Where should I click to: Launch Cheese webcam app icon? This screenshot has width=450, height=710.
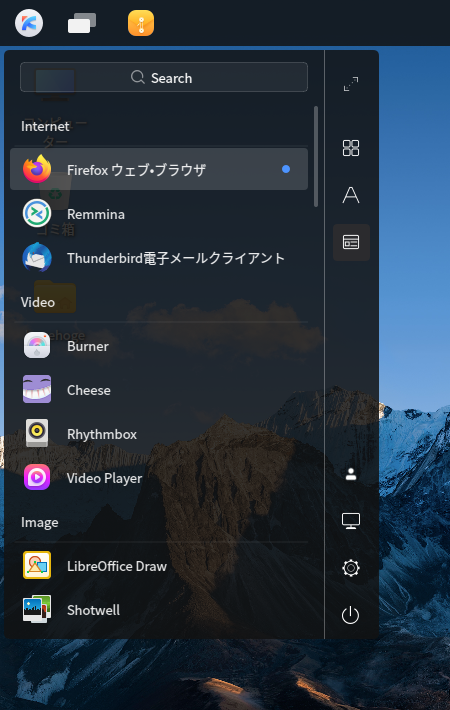(37, 389)
